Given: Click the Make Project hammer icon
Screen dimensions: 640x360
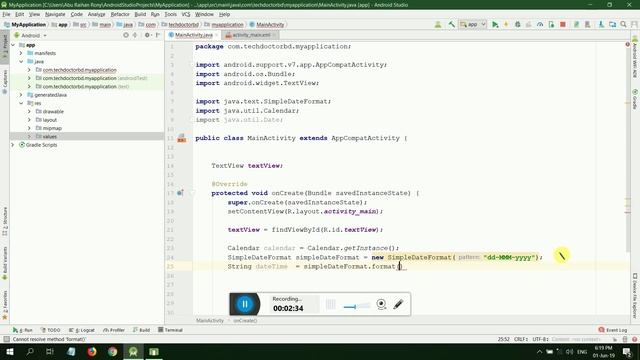Looking at the screenshot, I should point(451,24).
